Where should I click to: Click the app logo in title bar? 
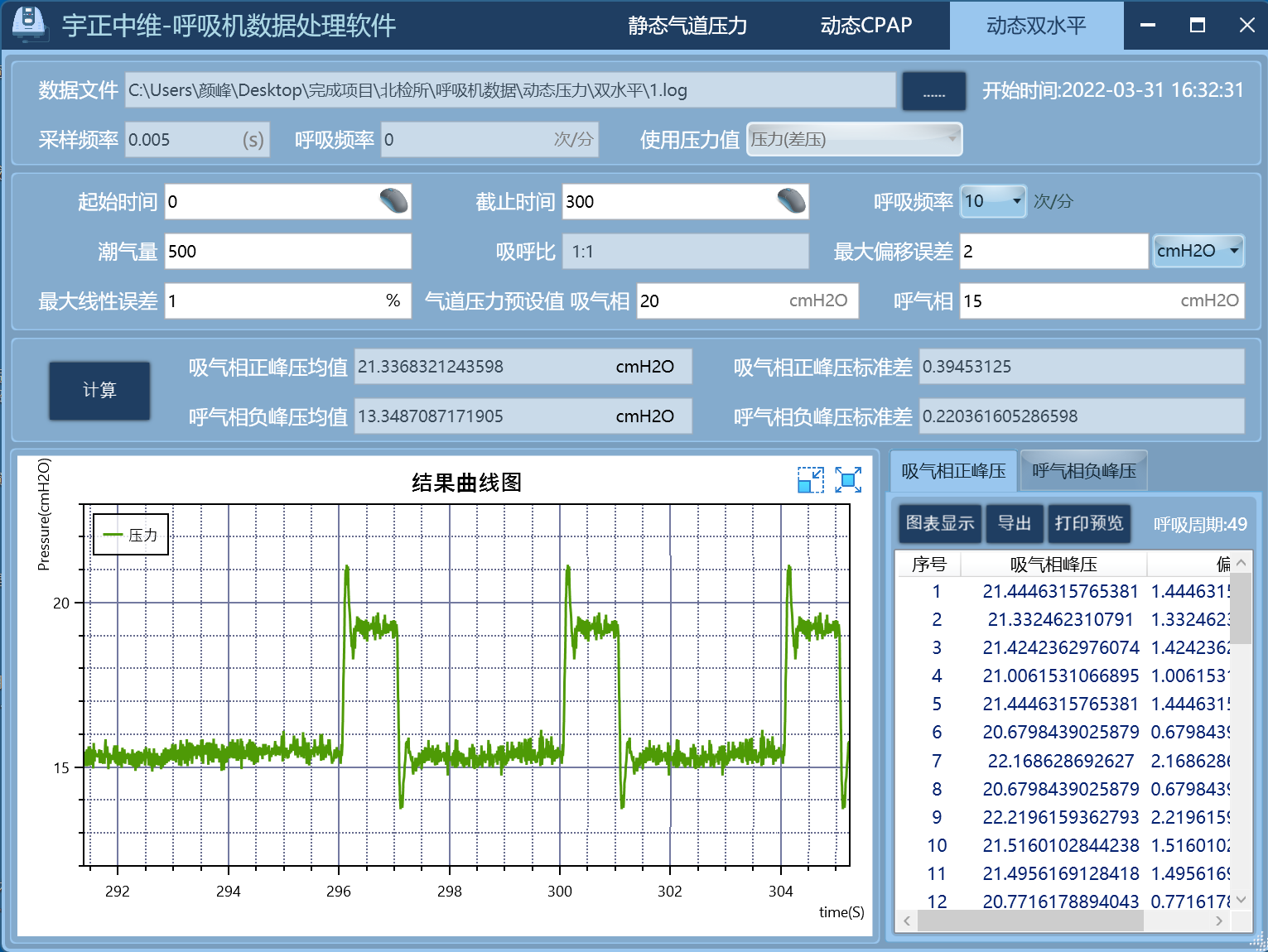(29, 24)
